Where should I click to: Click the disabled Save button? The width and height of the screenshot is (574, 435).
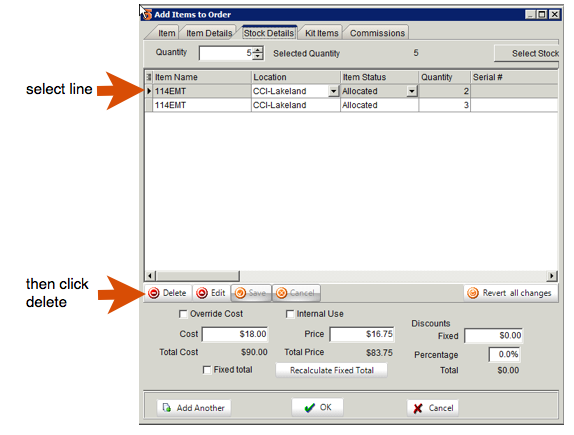tap(251, 293)
